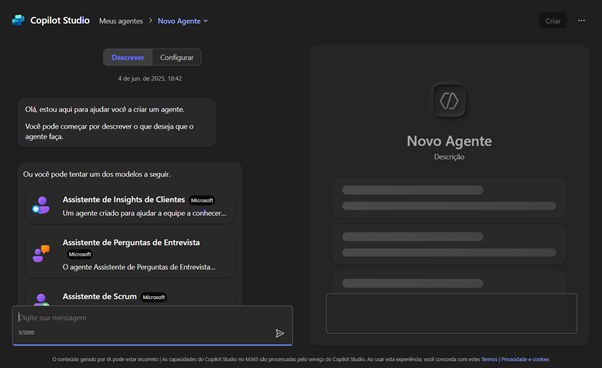Open the Termos link
The height and width of the screenshot is (368, 602).
coord(490,360)
